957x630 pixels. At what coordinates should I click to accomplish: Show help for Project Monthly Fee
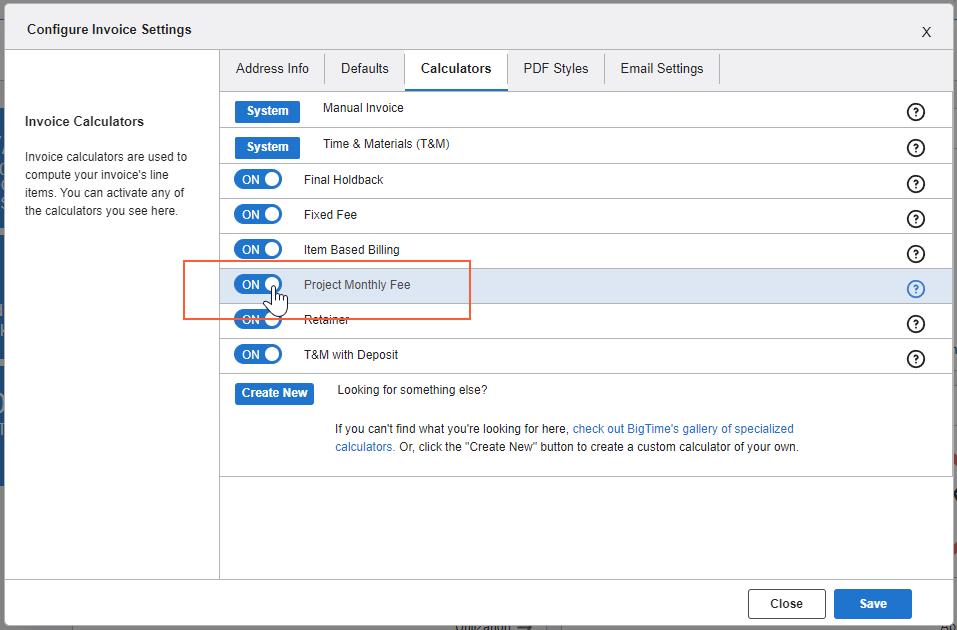pyautogui.click(x=915, y=289)
